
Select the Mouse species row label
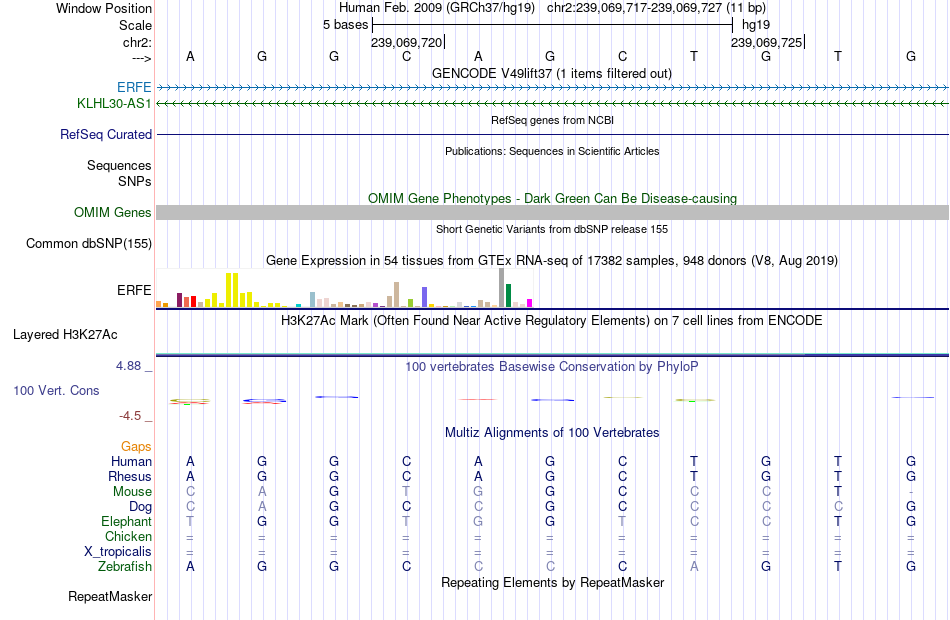coord(132,492)
